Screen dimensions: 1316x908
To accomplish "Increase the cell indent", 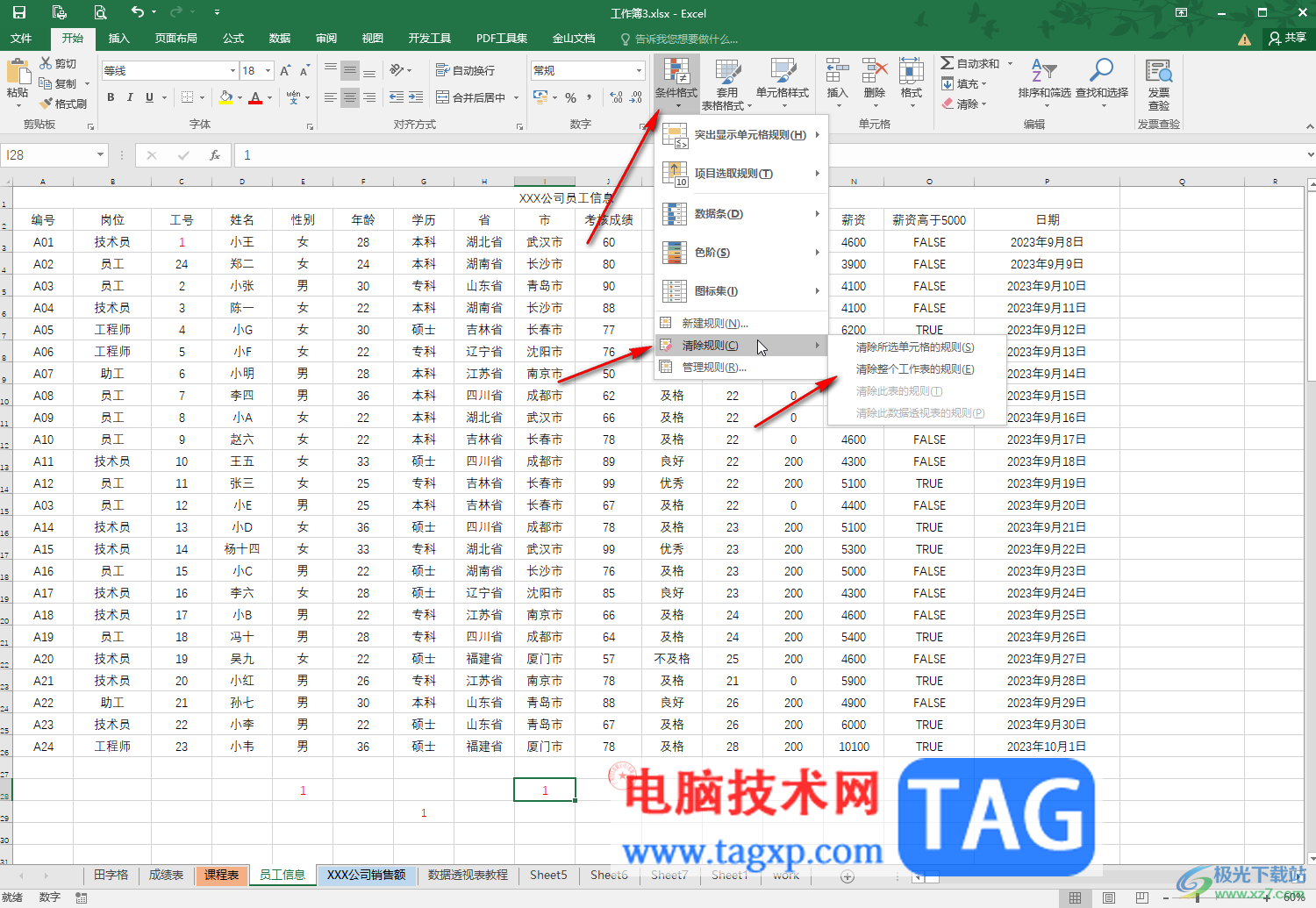I will [x=416, y=97].
